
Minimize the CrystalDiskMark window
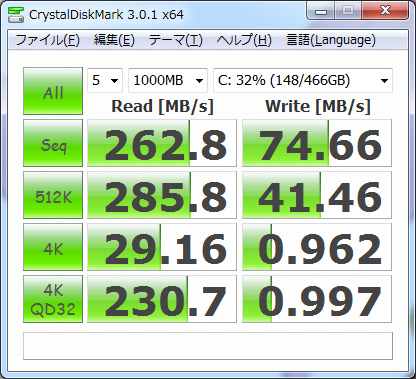321,11
